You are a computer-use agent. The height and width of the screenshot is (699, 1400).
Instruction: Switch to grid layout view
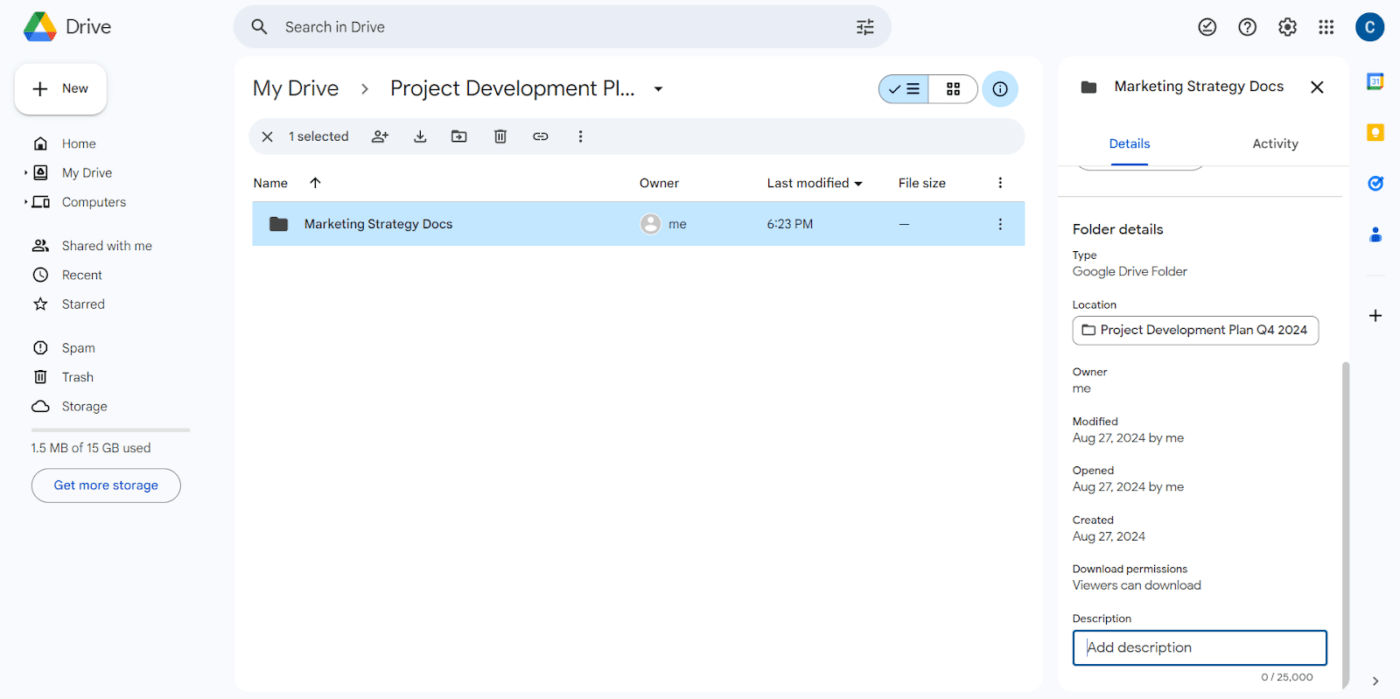[x=953, y=89]
